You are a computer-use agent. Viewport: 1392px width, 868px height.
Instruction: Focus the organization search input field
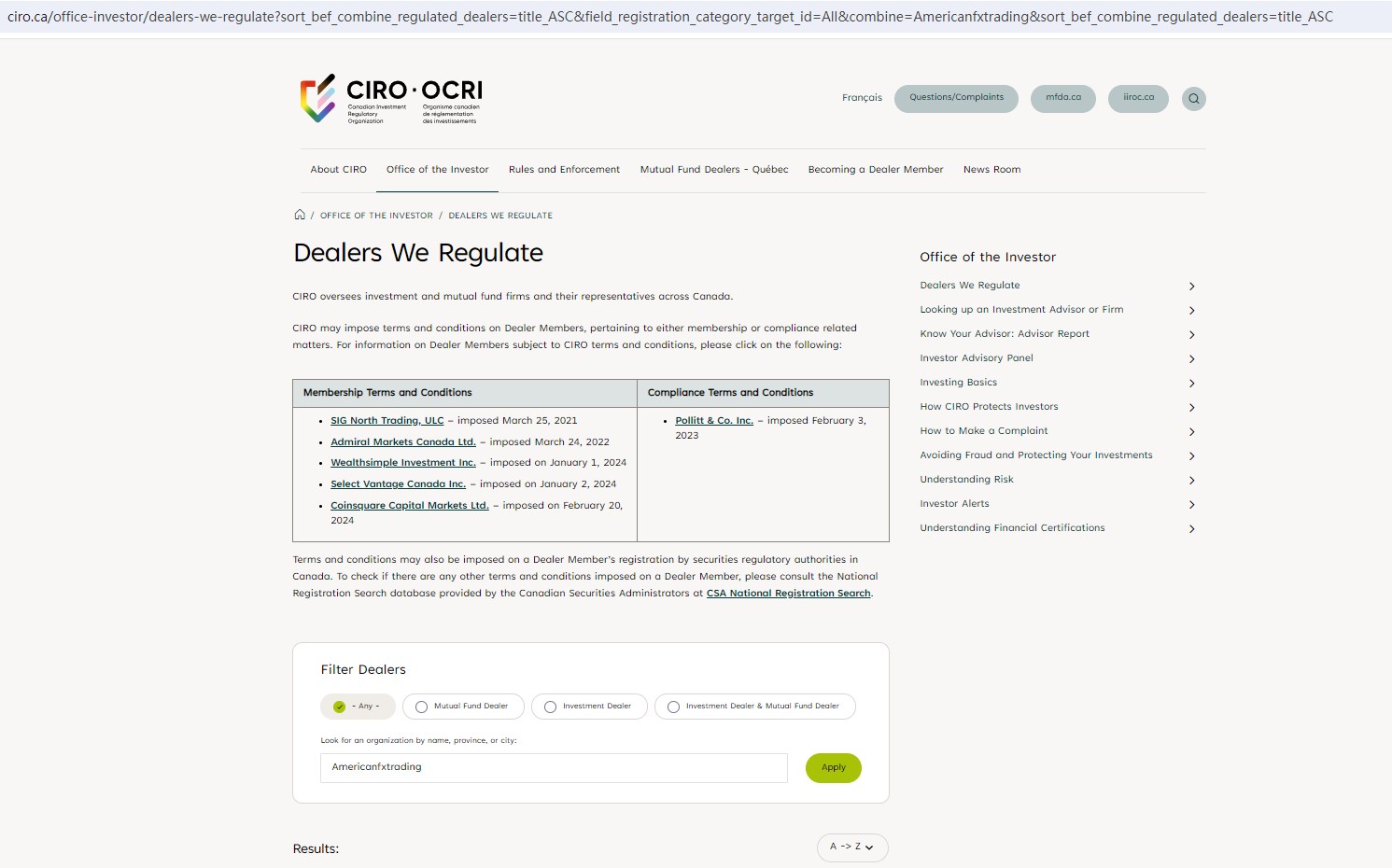(x=554, y=768)
